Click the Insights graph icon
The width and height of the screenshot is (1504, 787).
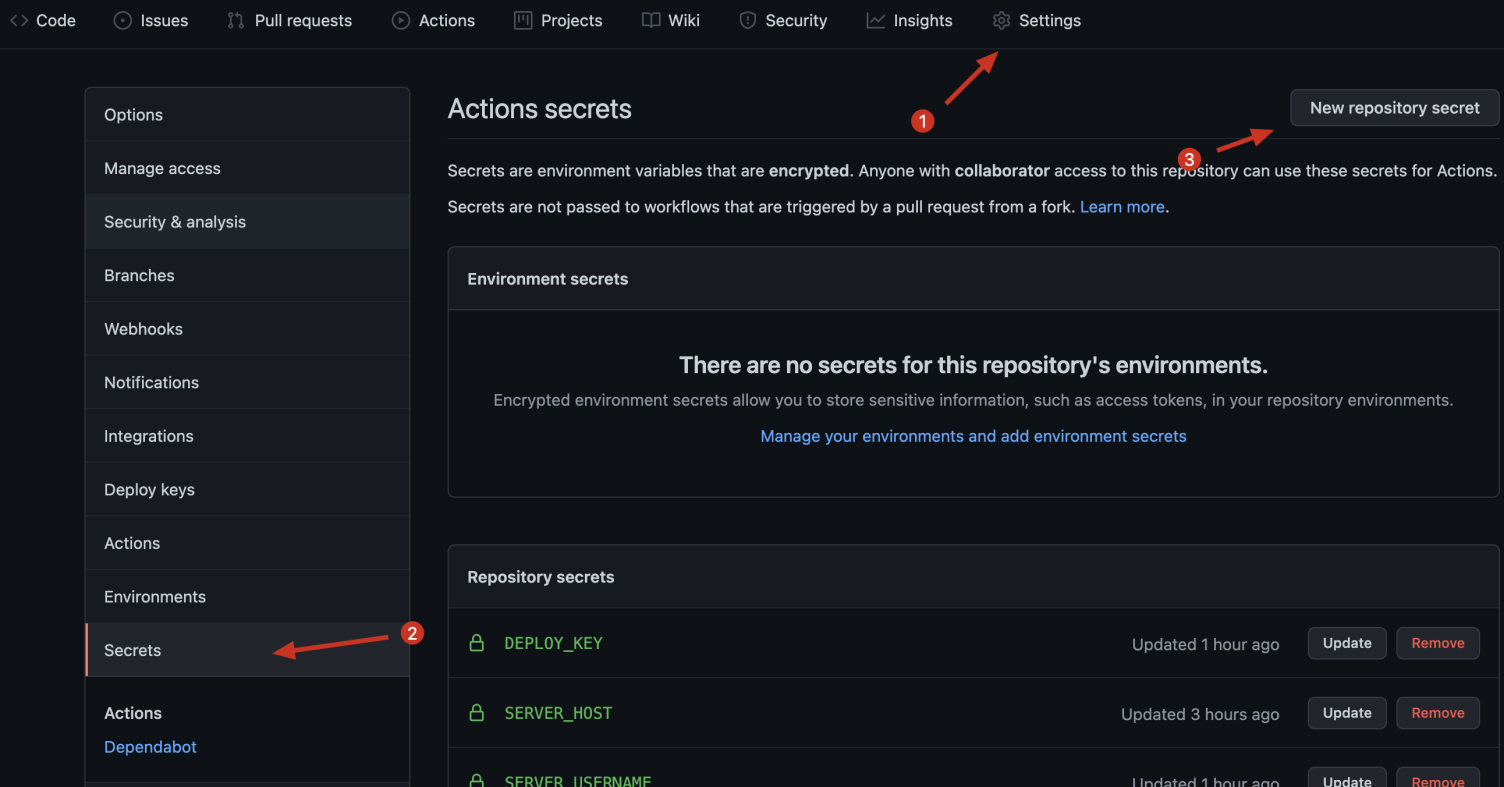click(x=875, y=20)
